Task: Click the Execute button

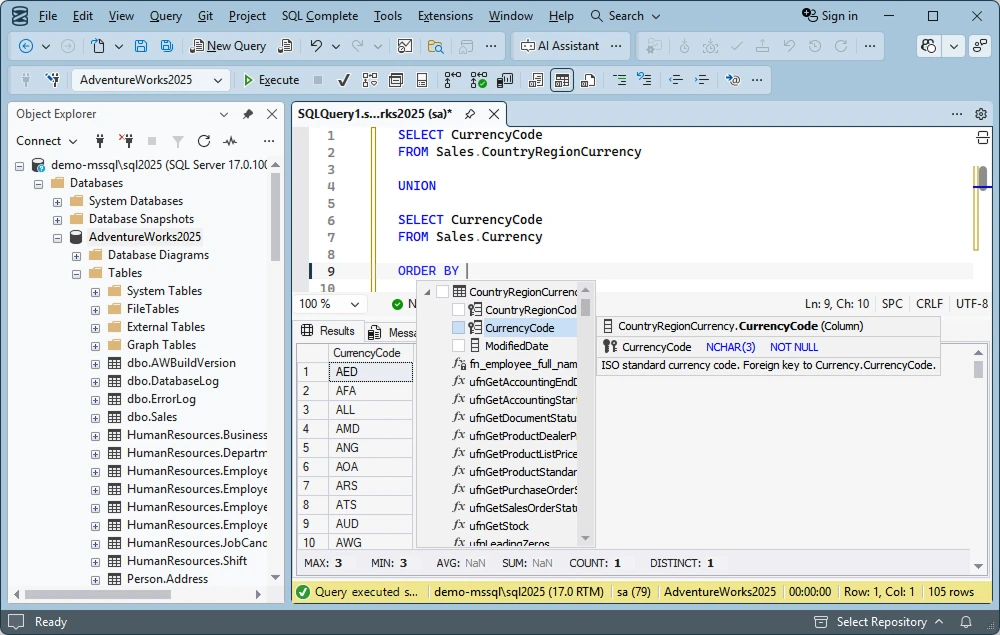Action: click(271, 80)
